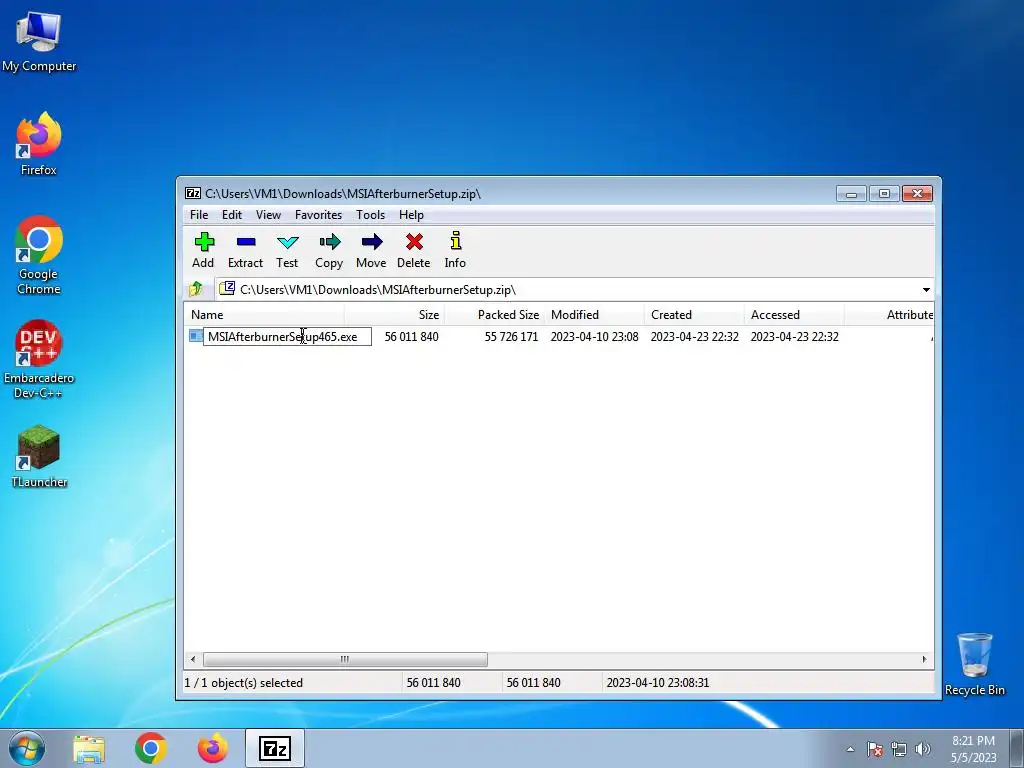
Task: Open the Tools menu
Action: click(x=370, y=215)
